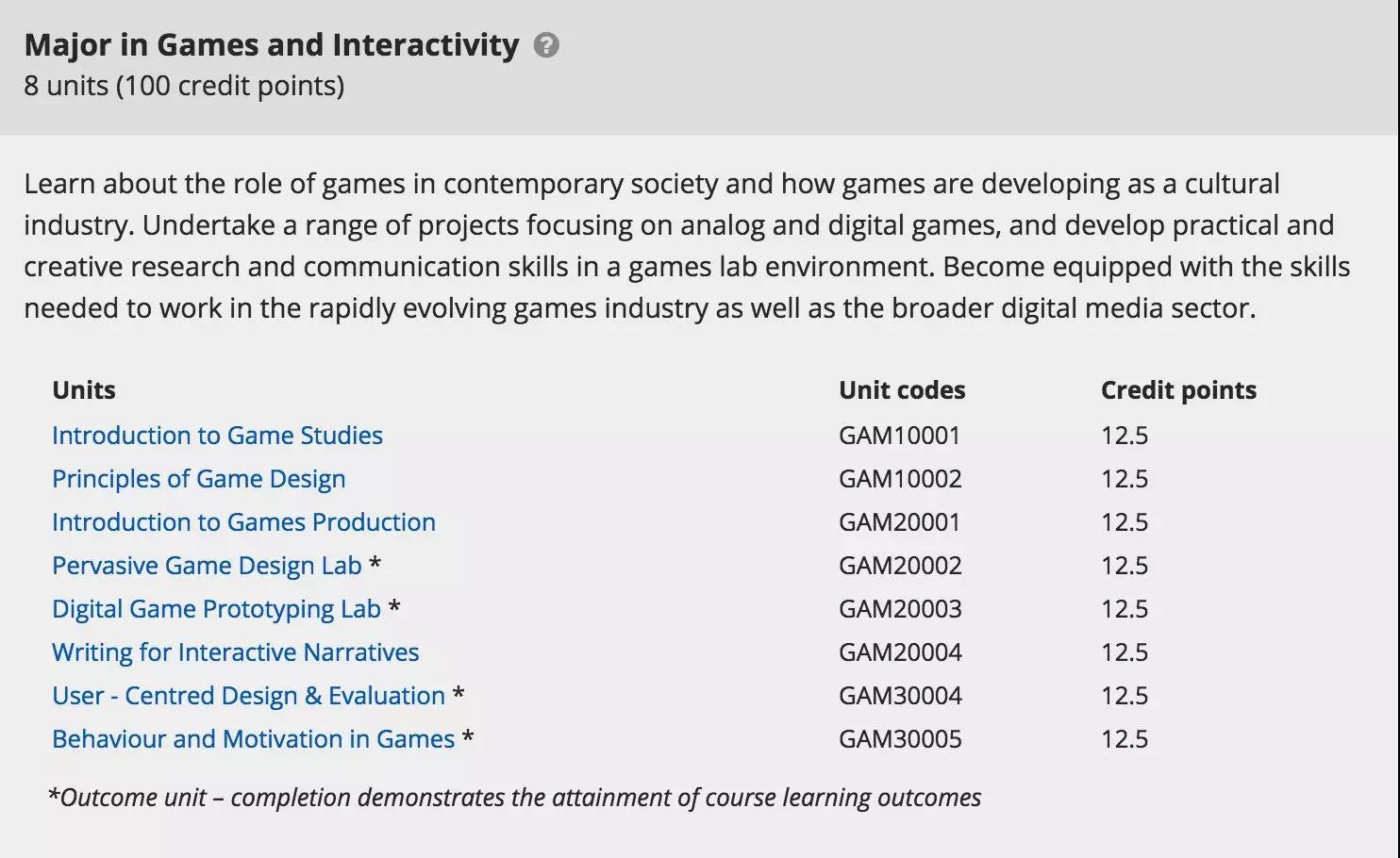Open Introduction to Game Studies unit
1400x858 pixels.
pyautogui.click(x=217, y=436)
